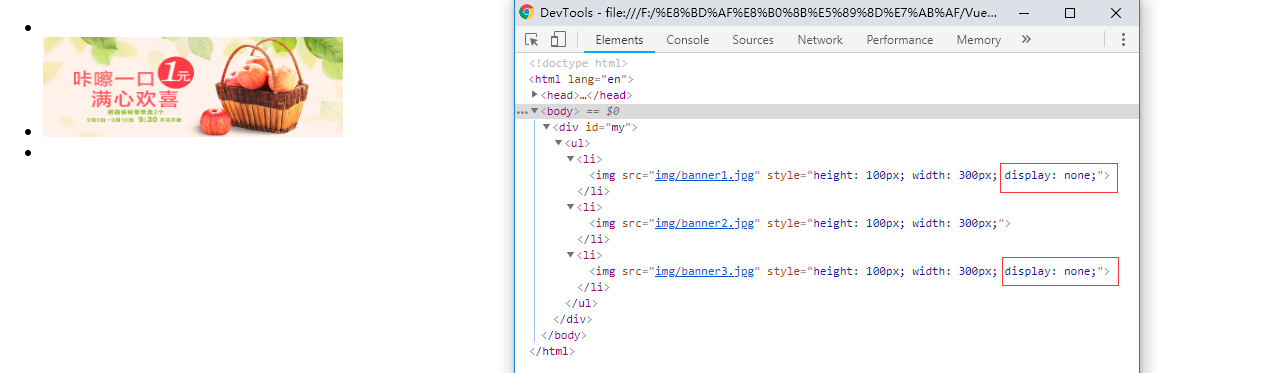Select the <!doctype html> line

coord(578,63)
